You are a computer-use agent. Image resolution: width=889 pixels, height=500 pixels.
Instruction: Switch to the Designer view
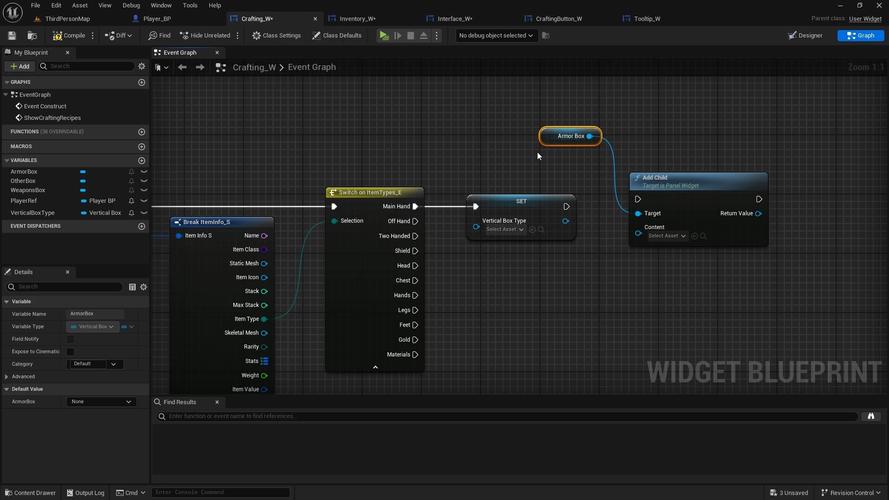[x=805, y=35]
